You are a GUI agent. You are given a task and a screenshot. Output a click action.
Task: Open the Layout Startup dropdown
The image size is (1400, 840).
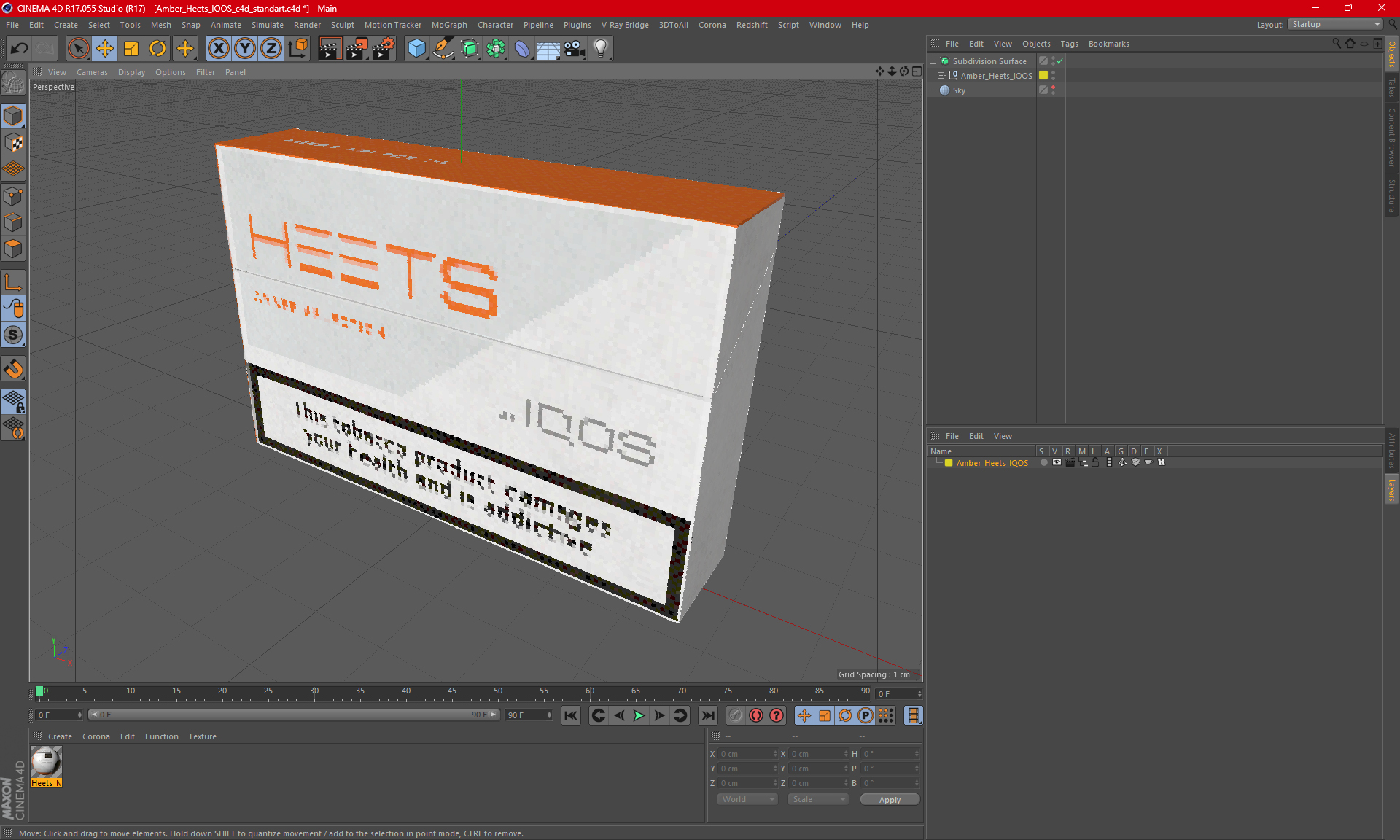tap(1336, 24)
